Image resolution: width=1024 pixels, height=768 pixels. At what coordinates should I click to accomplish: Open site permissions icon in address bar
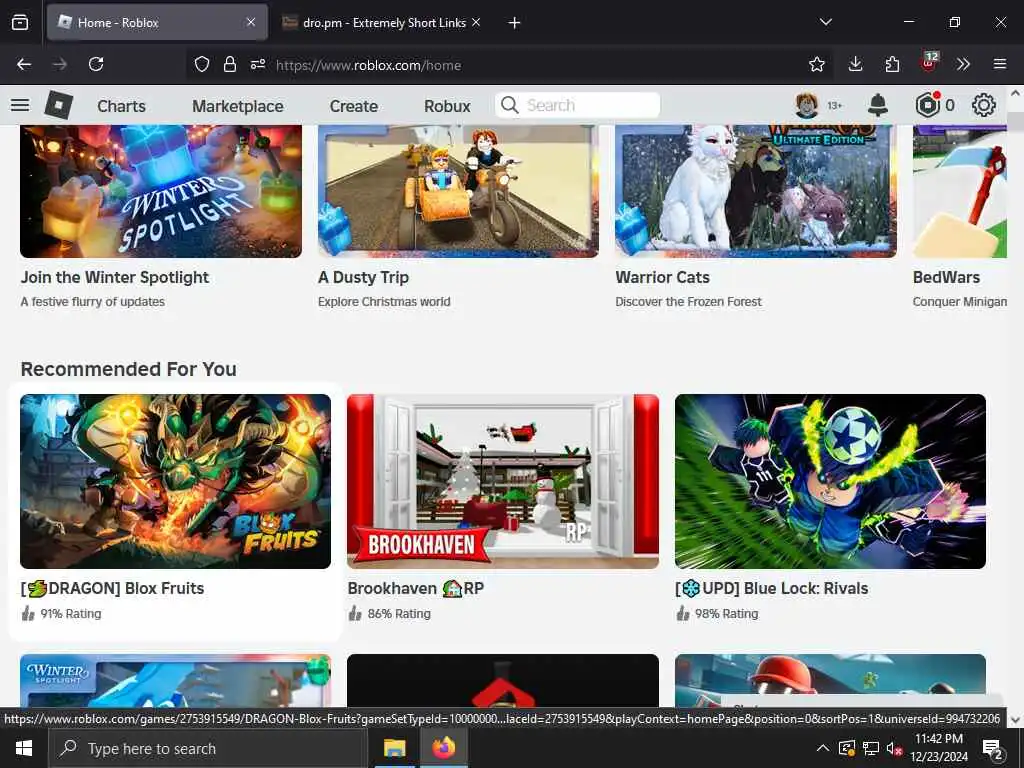[258, 64]
